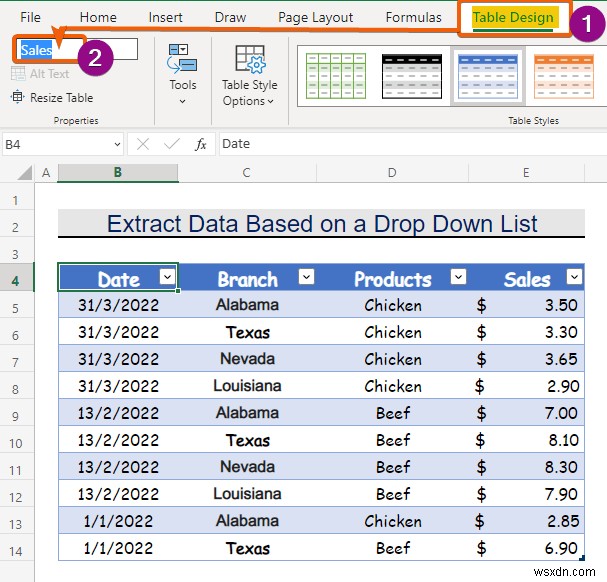Switch to the Formulas tab
The height and width of the screenshot is (582, 607).
pos(413,17)
